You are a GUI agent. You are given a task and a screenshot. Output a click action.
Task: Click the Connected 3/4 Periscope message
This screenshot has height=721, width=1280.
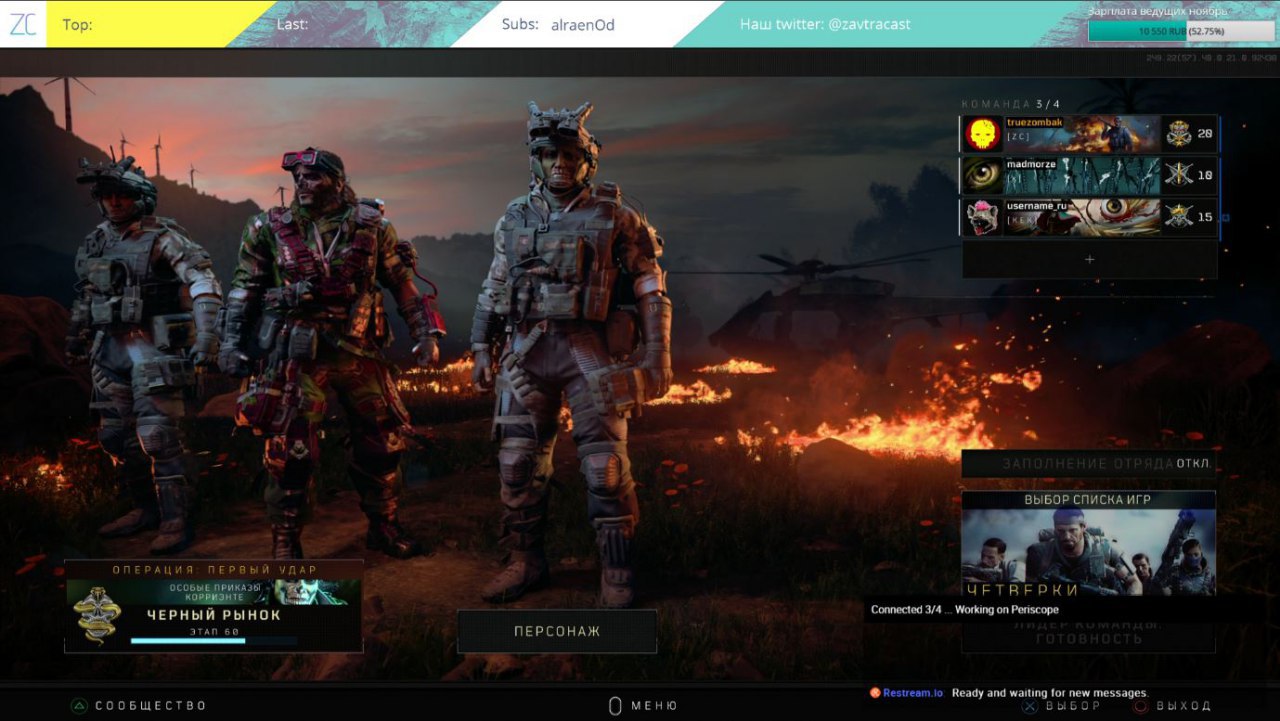click(x=964, y=610)
